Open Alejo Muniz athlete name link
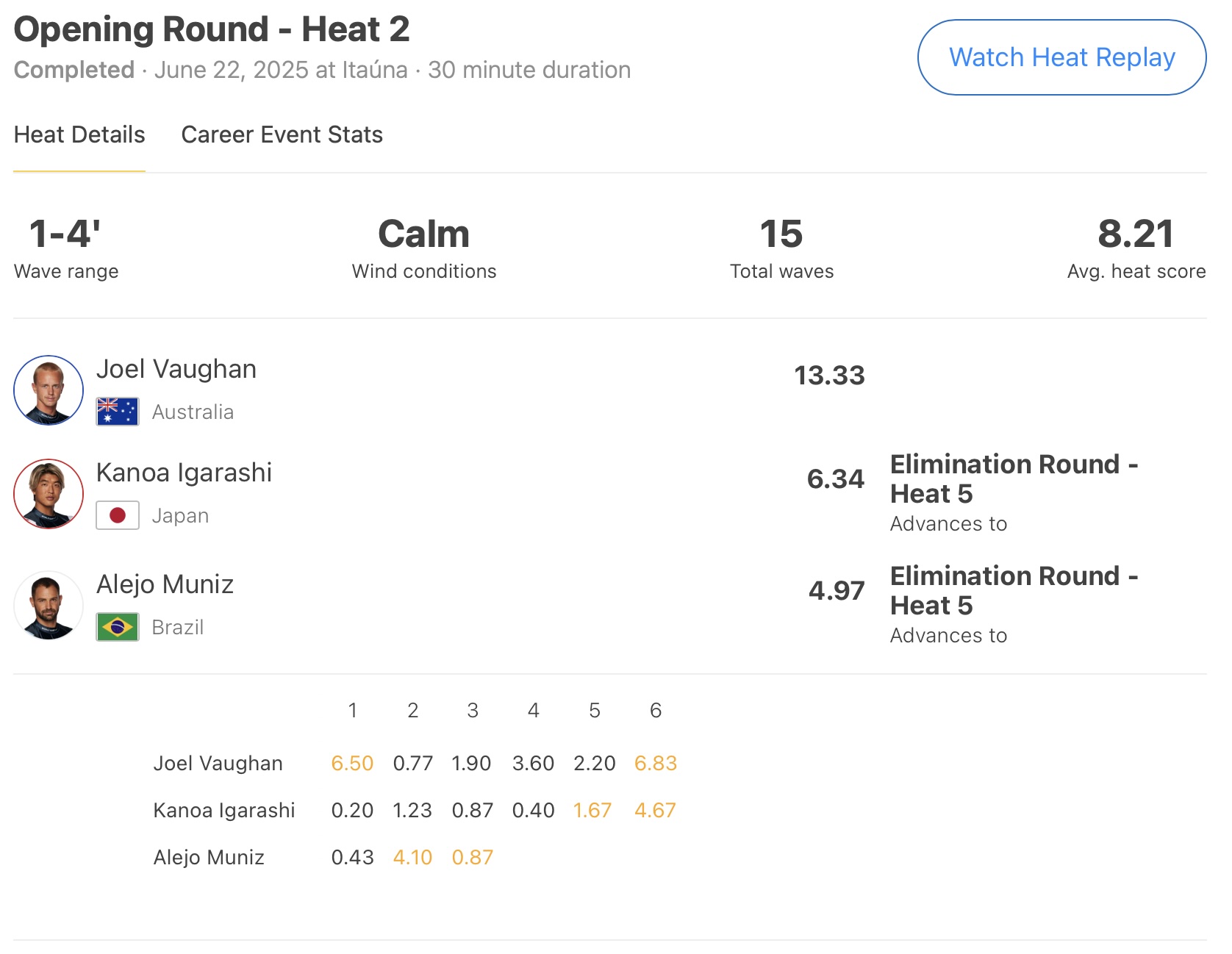 coord(165,584)
